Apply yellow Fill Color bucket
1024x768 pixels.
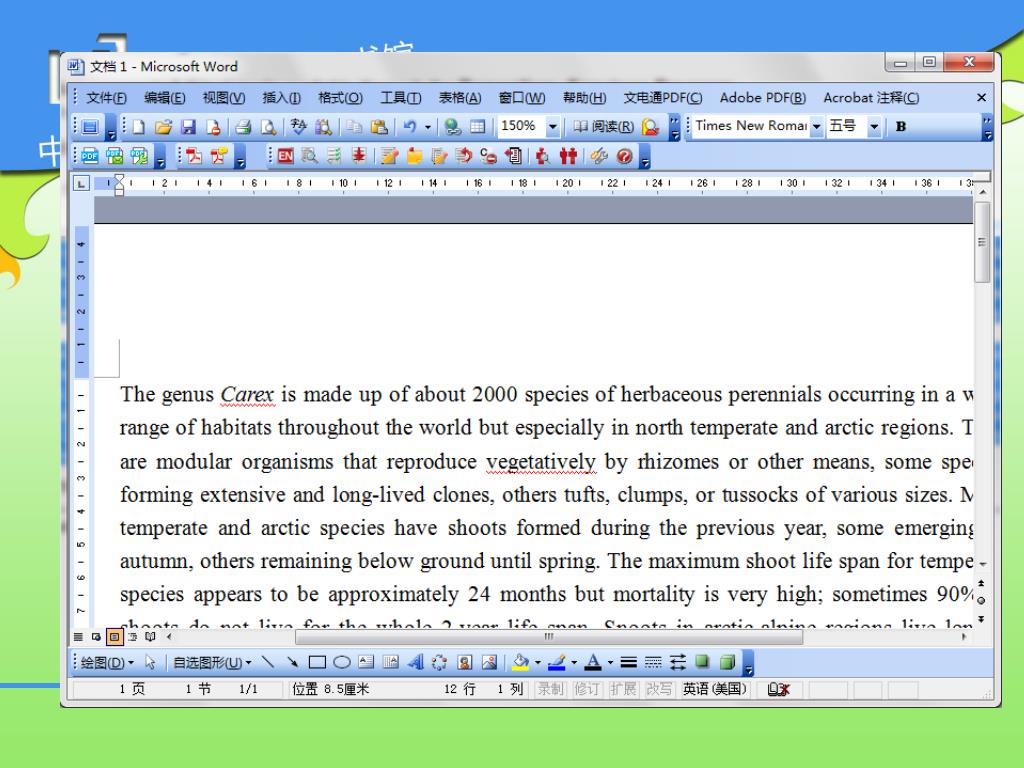click(520, 662)
